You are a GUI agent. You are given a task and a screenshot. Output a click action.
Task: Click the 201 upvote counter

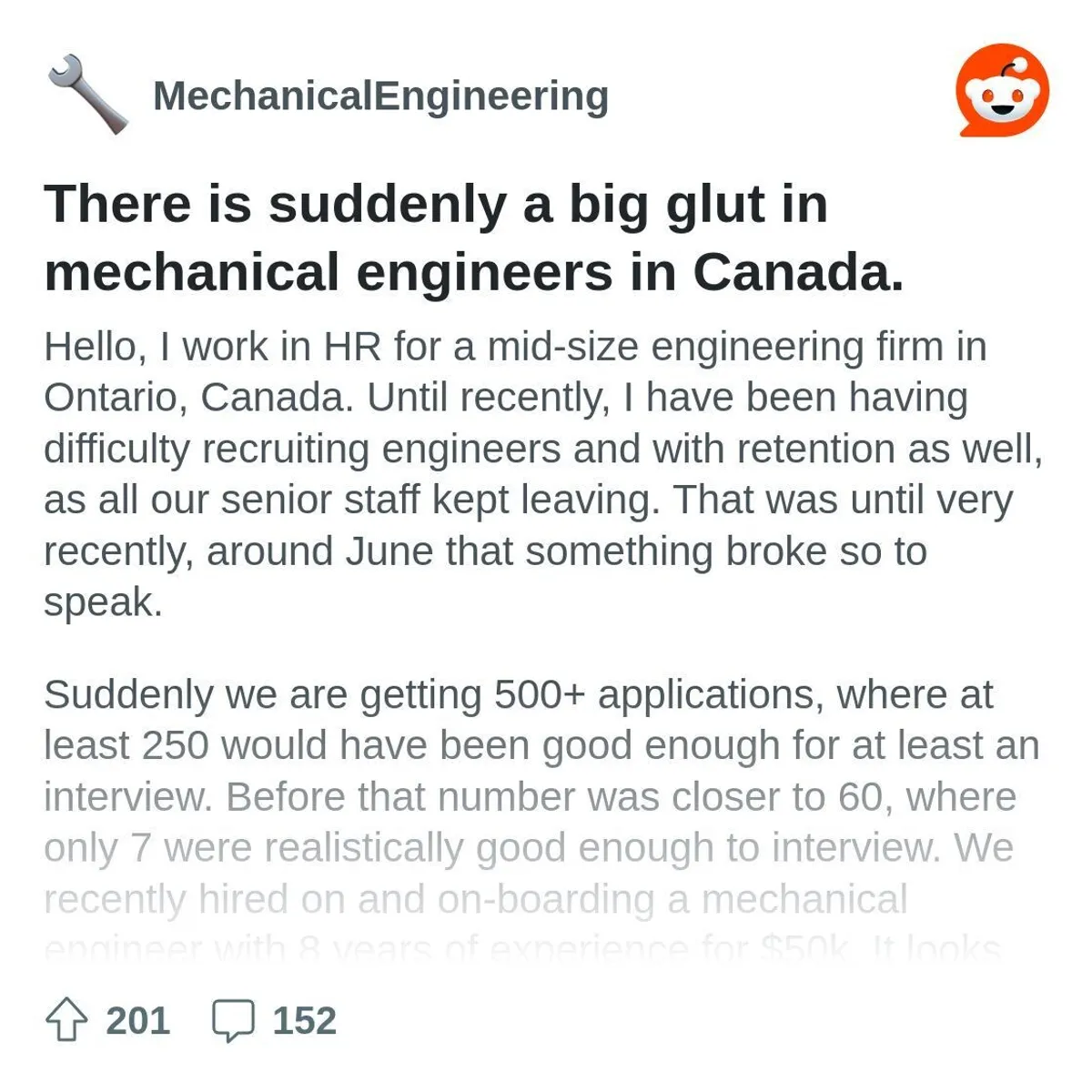[x=136, y=1021]
